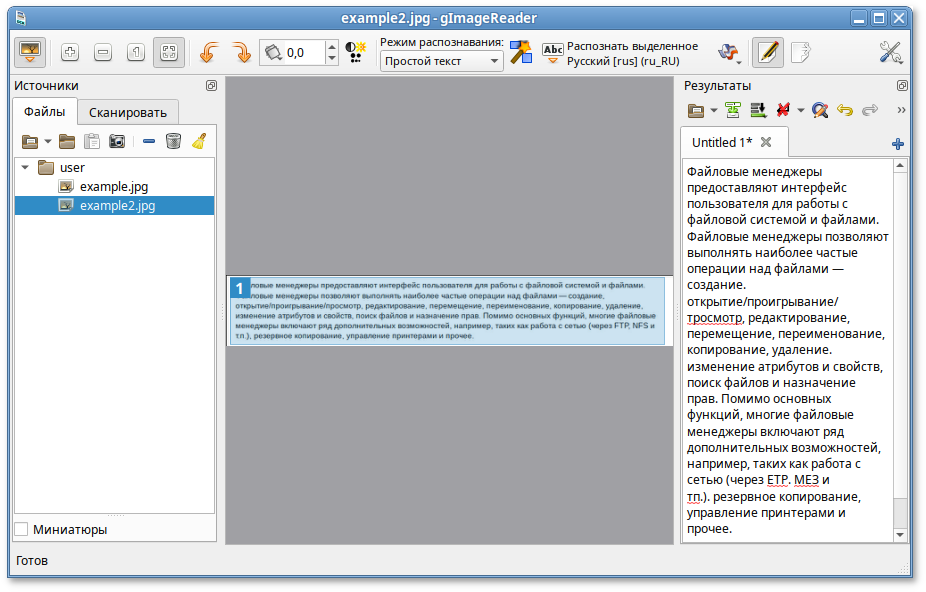The image size is (926, 592).
Task: Expand the results toolbar overflow chevron
Action: click(901, 110)
